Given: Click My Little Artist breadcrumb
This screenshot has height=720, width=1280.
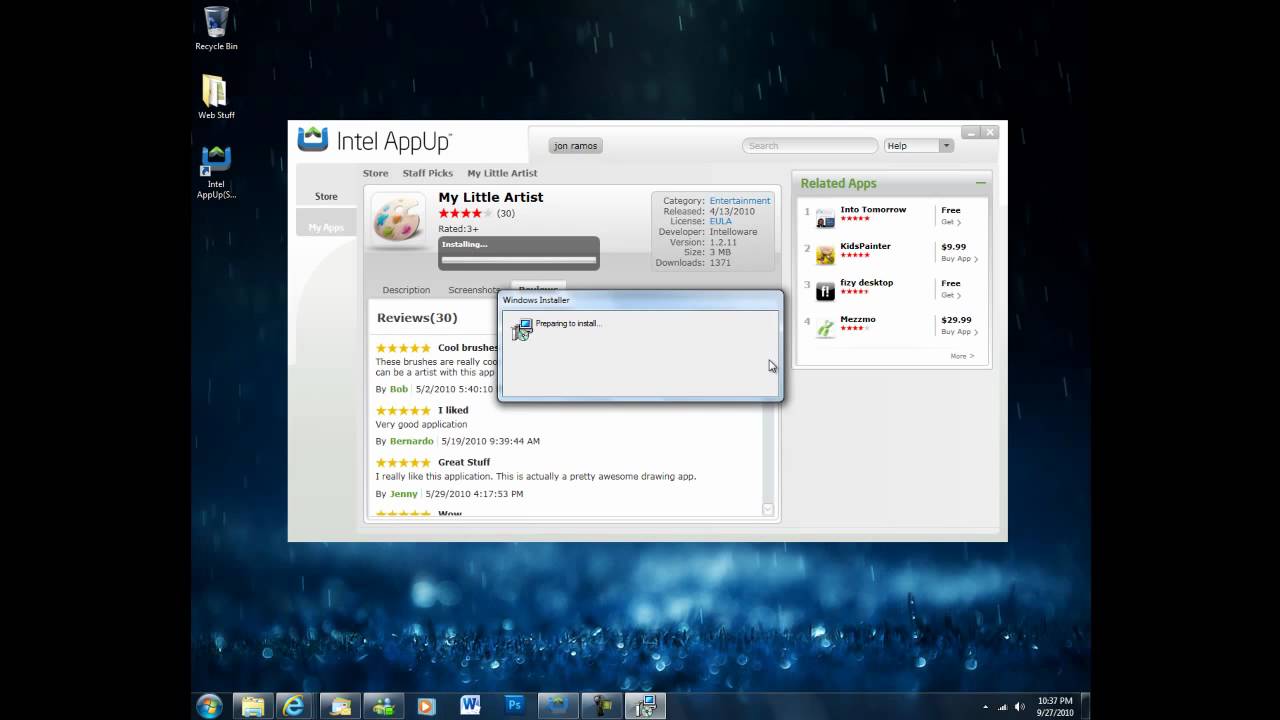Looking at the screenshot, I should (x=502, y=173).
